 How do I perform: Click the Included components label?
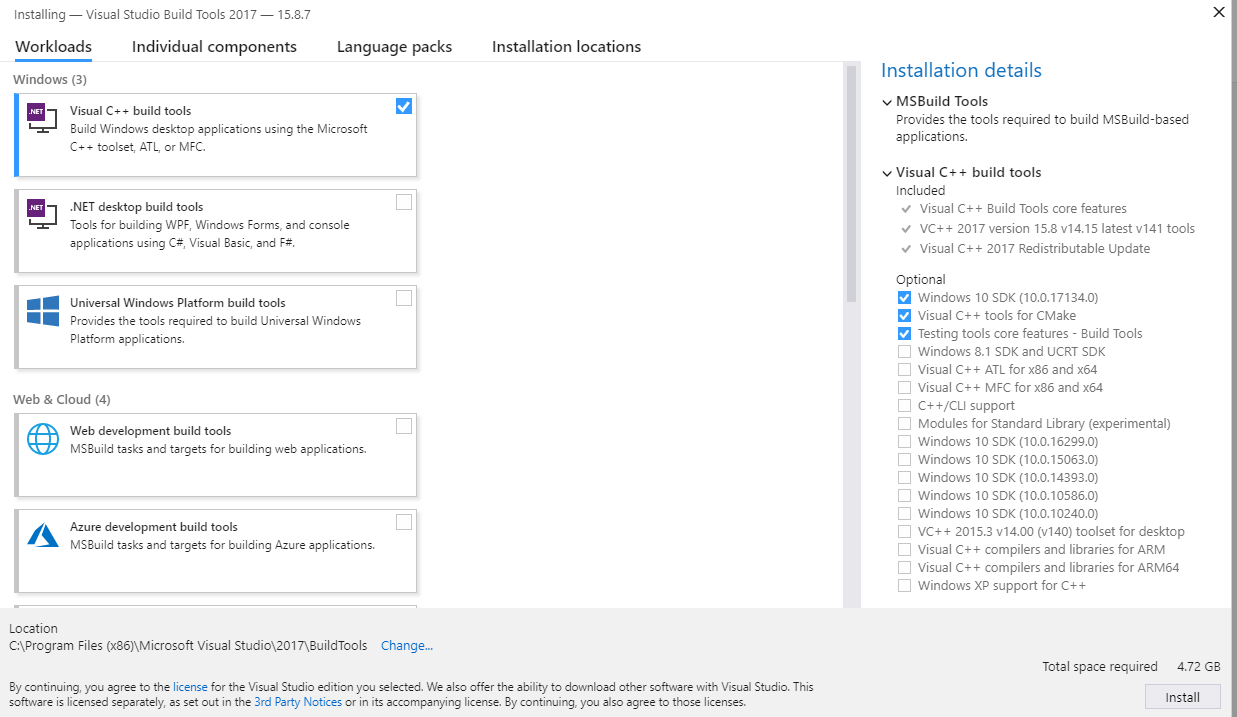point(920,191)
